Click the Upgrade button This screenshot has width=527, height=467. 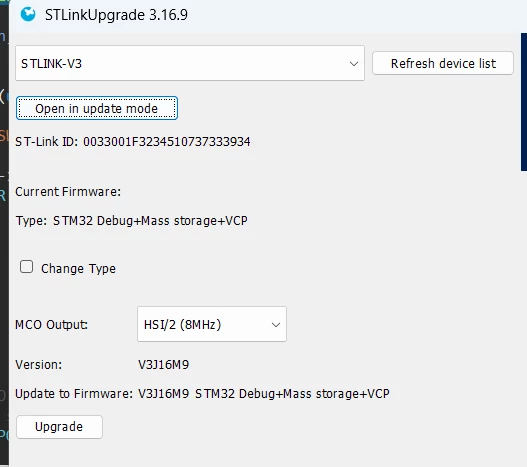click(59, 427)
